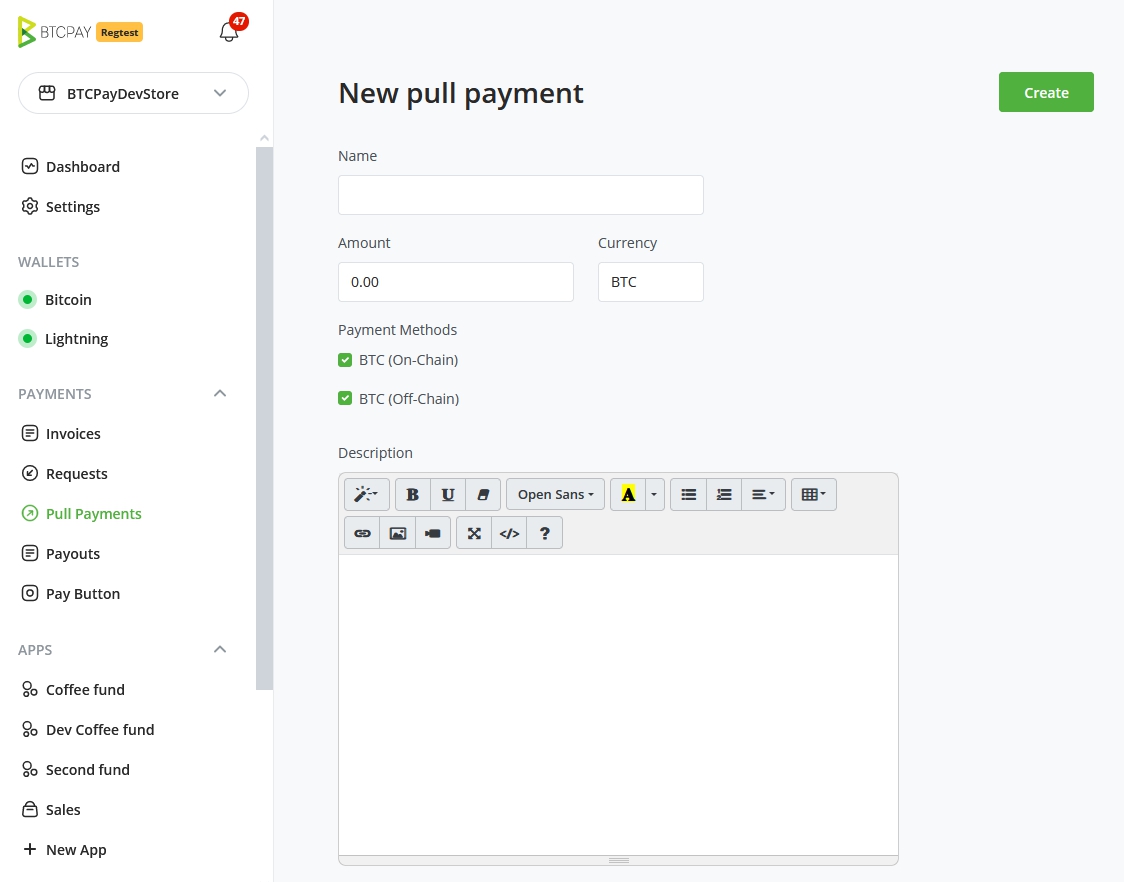Switch to code view in the editor
The image size is (1124, 882).
point(509,533)
